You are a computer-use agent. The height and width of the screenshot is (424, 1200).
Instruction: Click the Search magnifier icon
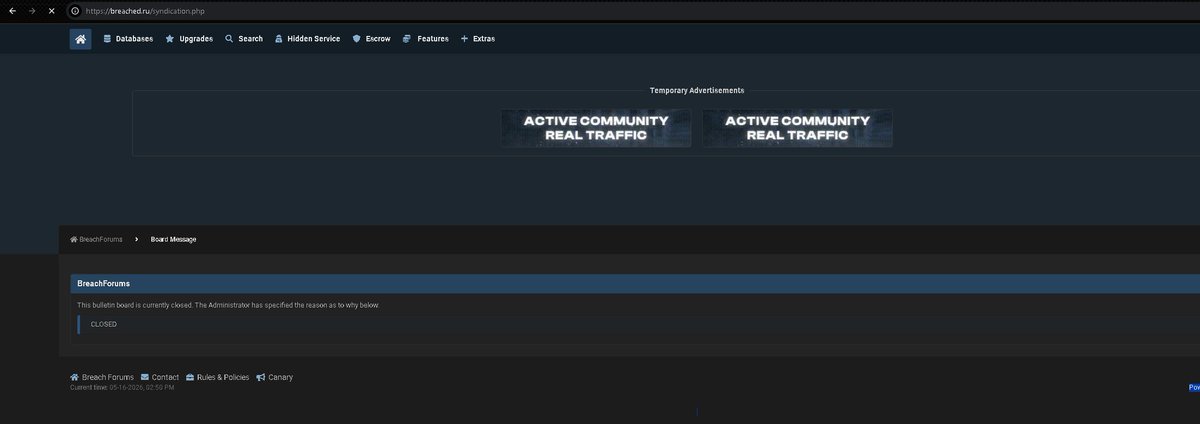click(x=229, y=39)
